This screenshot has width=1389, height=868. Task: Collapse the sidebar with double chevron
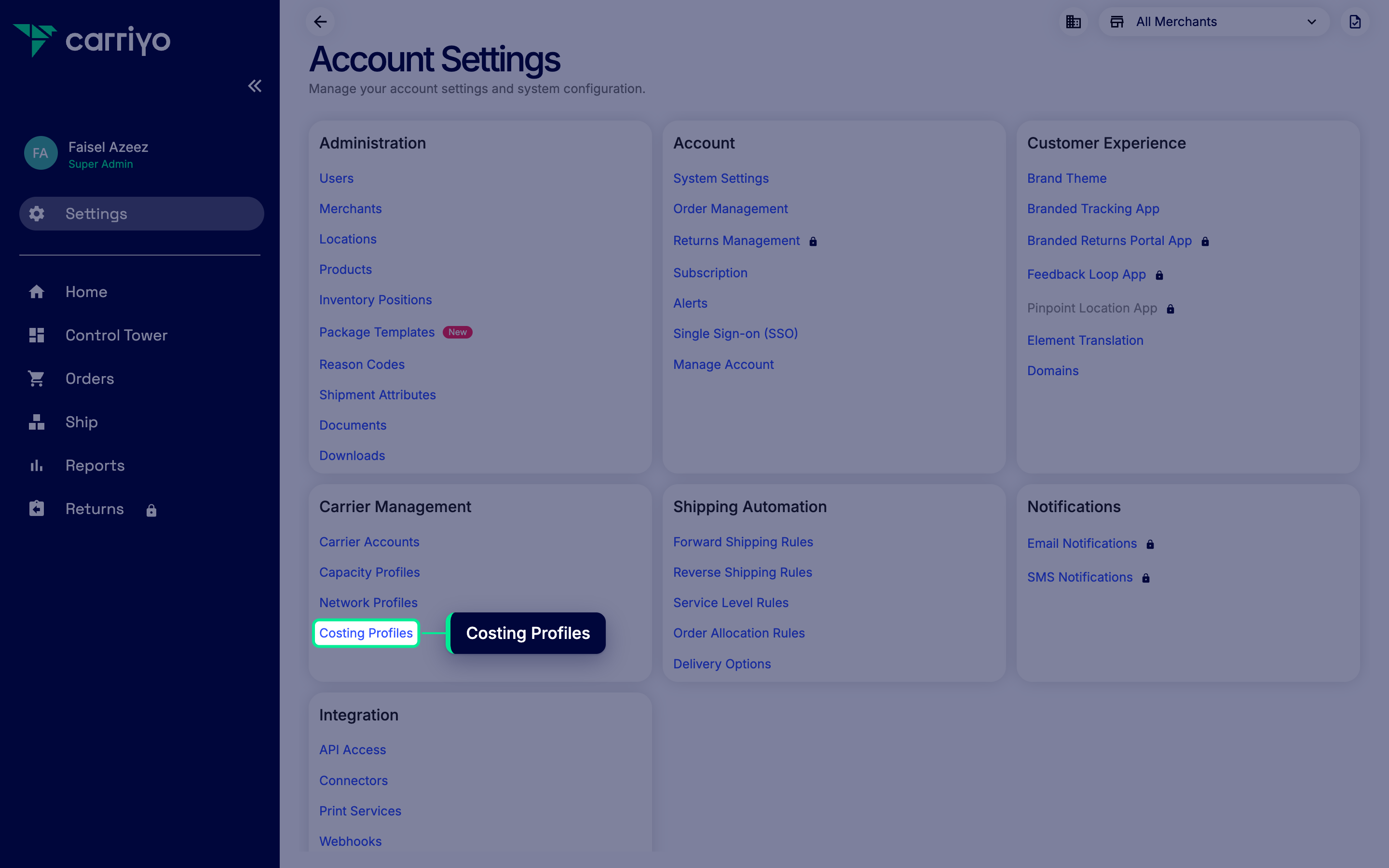[x=255, y=86]
